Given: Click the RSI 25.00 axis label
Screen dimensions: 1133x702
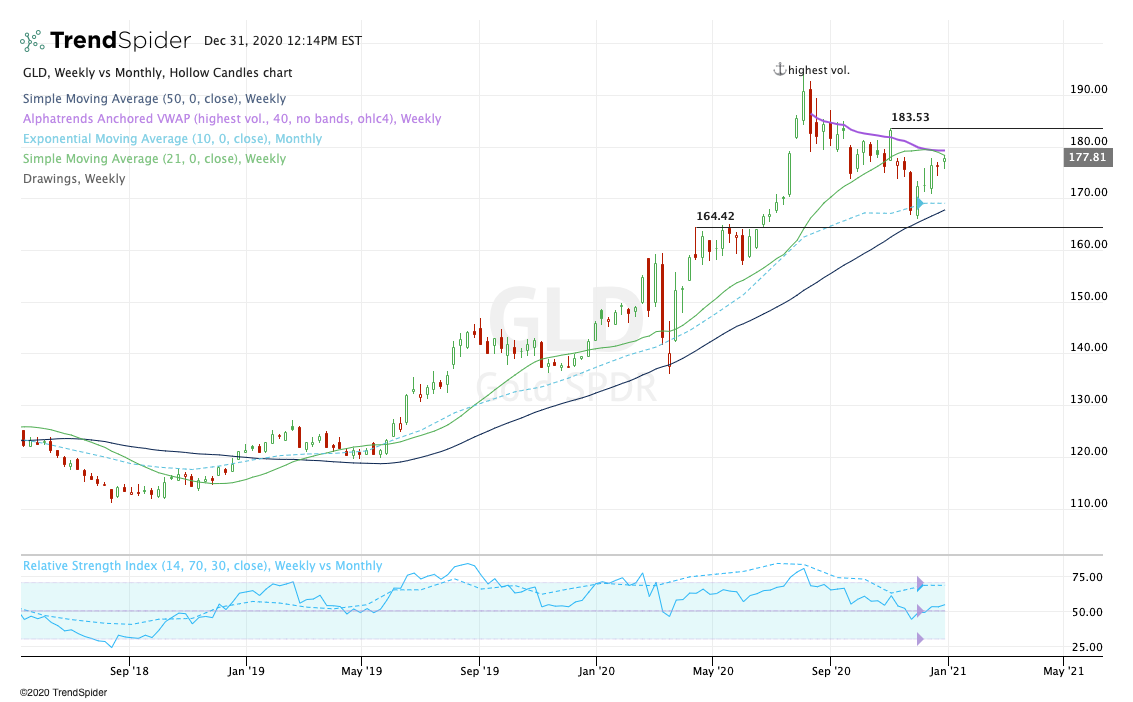Looking at the screenshot, I should coord(1087,647).
